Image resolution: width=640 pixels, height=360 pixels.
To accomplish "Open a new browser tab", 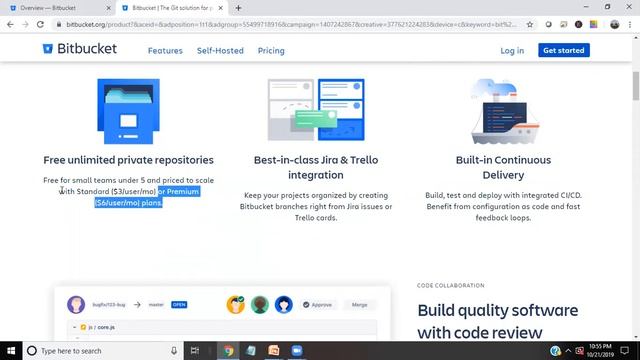I will pos(238,8).
